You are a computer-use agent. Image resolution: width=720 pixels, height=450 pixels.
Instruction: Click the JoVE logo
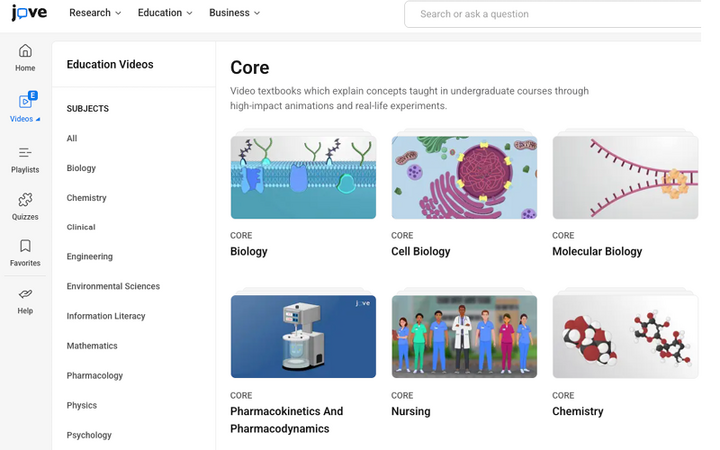(x=29, y=14)
